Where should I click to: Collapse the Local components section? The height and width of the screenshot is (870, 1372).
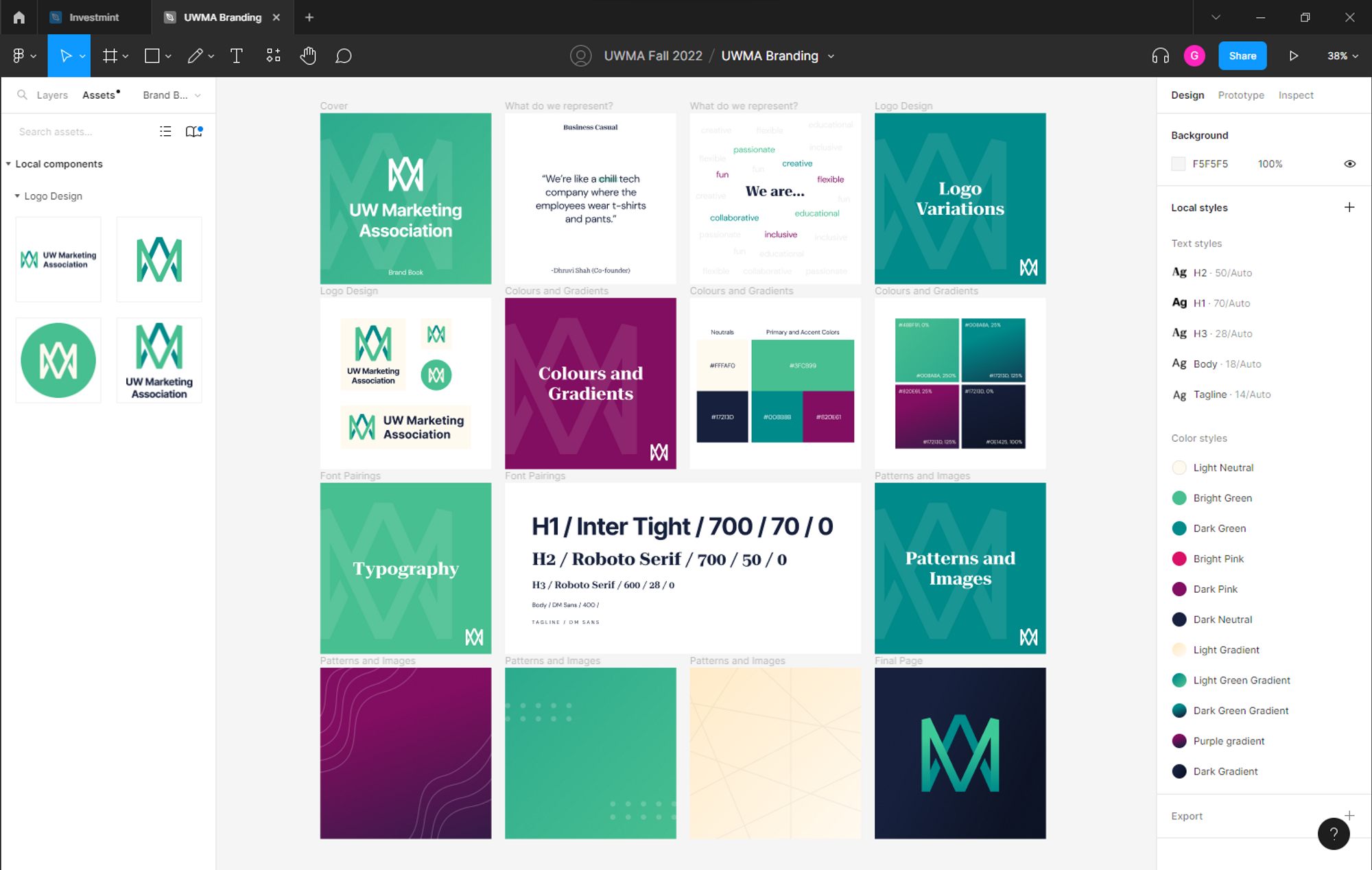8,164
